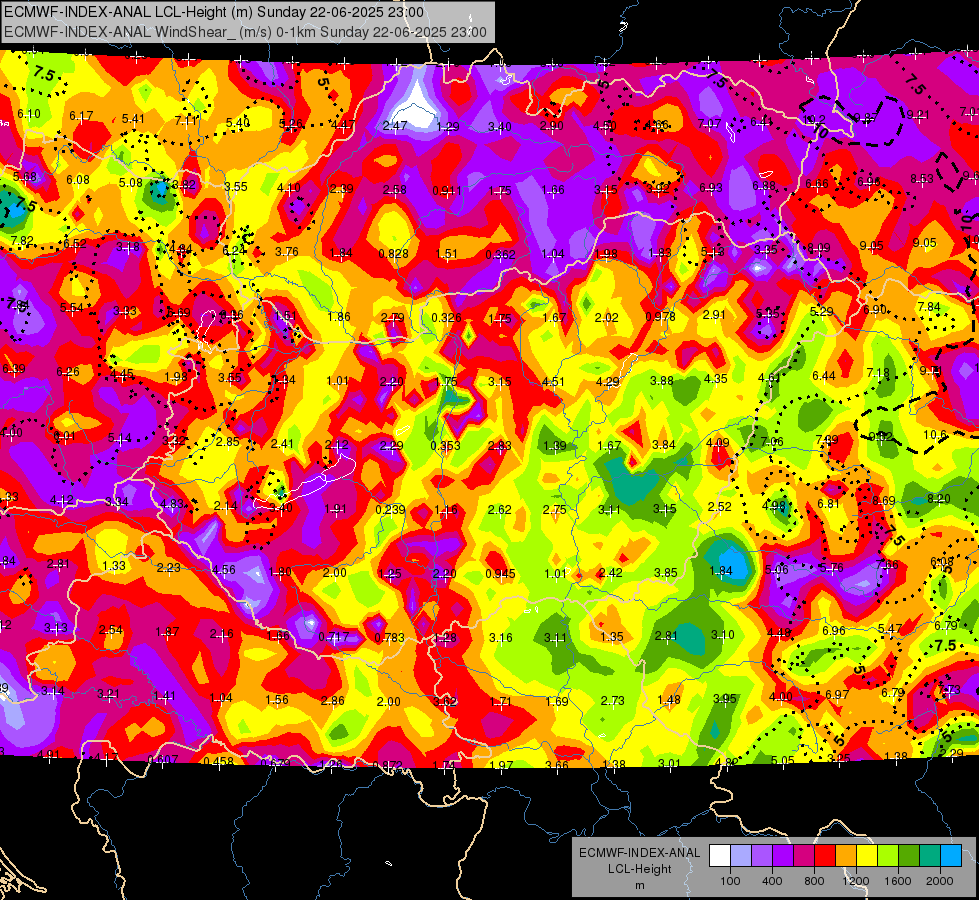Click the wind shear value '0.239'
The width and height of the screenshot is (979, 900).
point(390,510)
